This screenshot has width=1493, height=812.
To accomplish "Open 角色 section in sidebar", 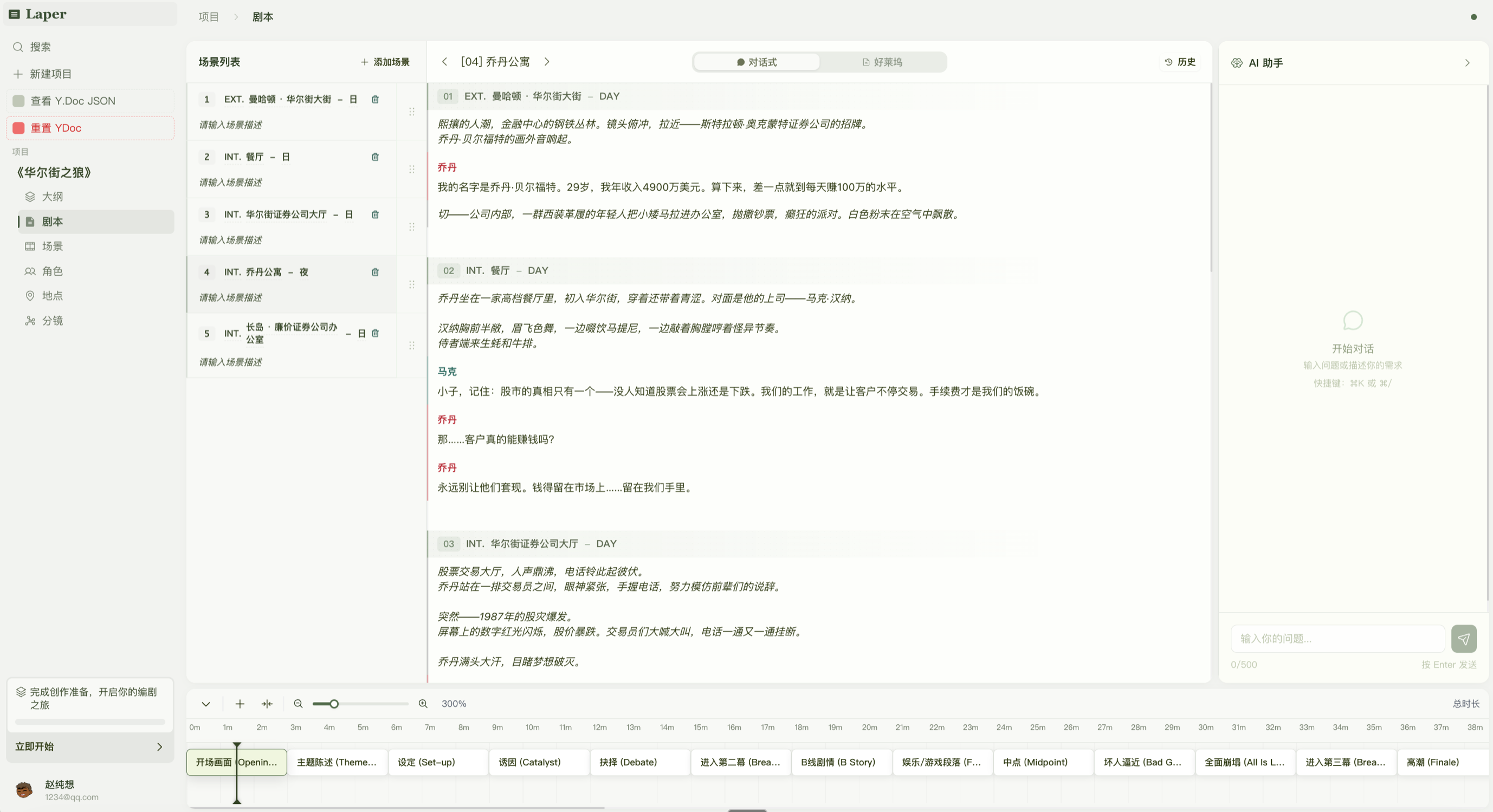I will click(52, 271).
